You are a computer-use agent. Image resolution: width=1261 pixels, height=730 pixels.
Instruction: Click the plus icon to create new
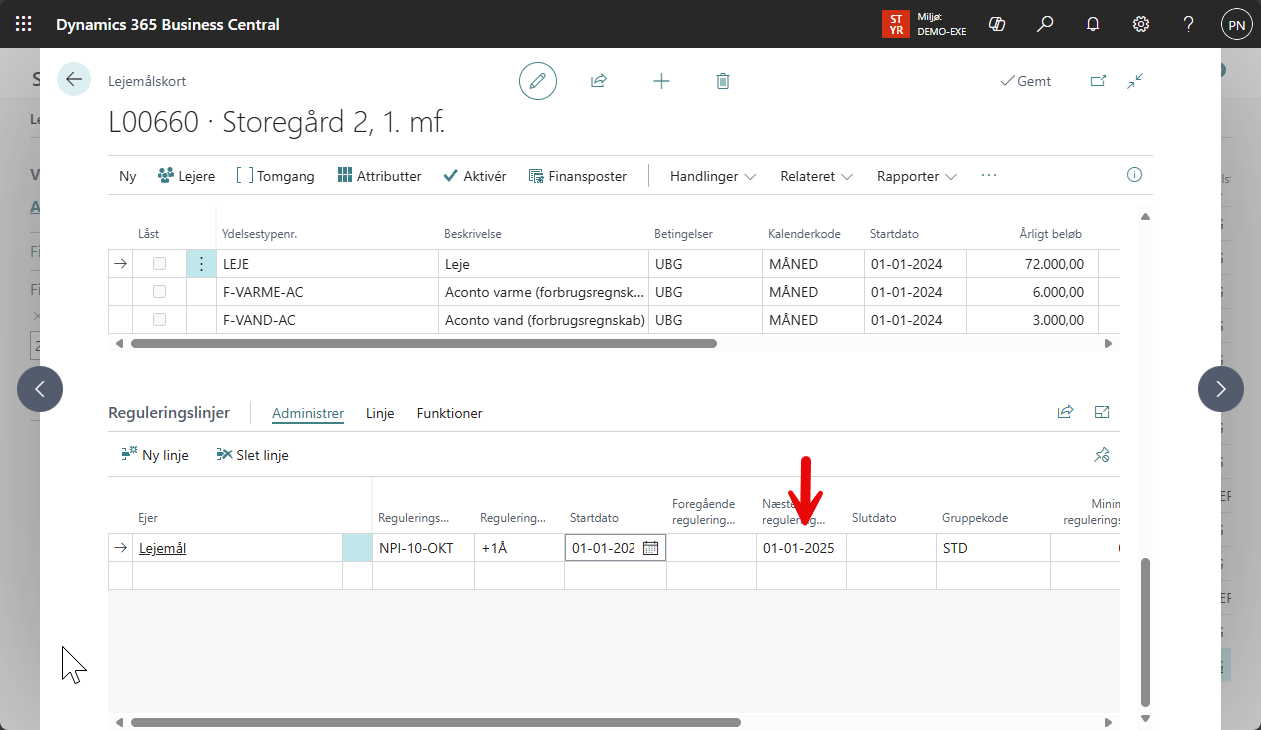click(661, 81)
